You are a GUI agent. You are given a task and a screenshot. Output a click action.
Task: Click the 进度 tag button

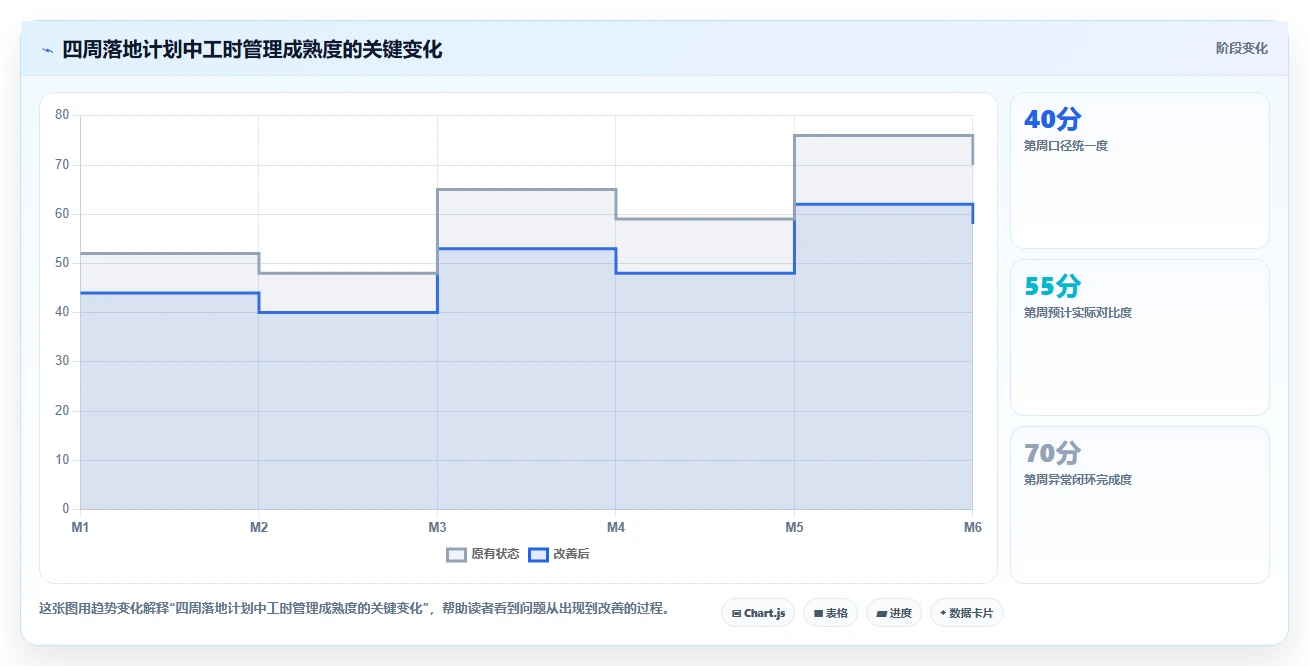(894, 613)
